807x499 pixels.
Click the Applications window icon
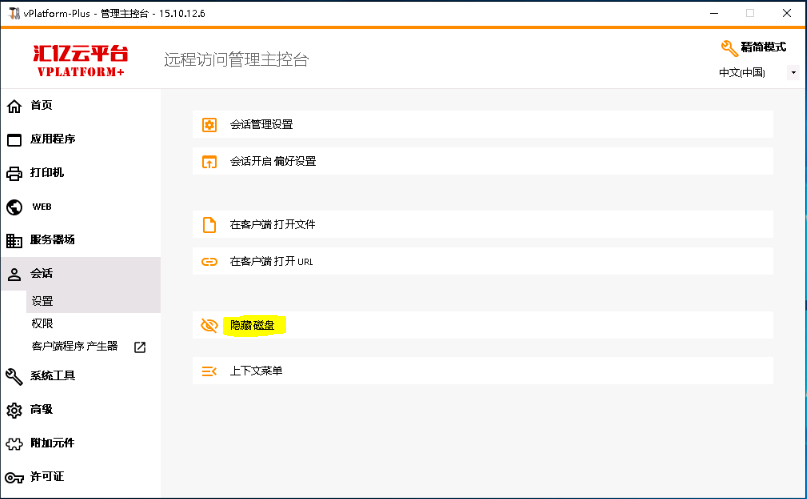[x=14, y=140]
